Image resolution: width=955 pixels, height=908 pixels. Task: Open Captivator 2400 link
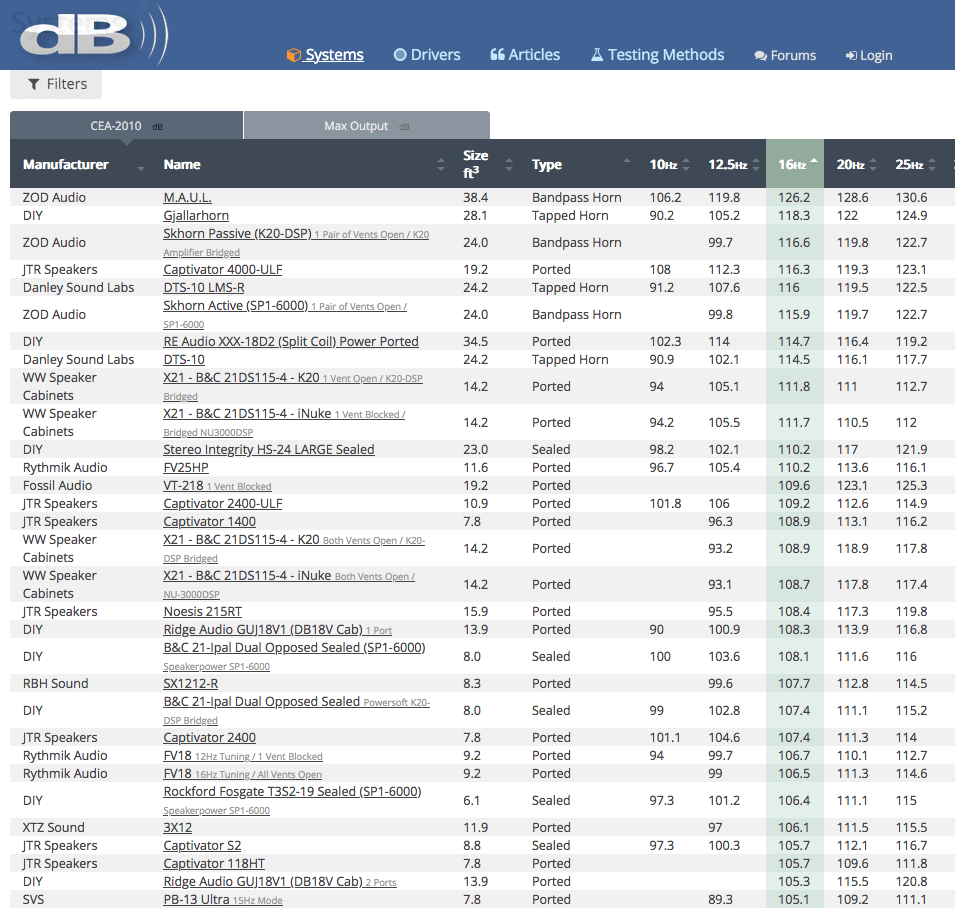click(x=210, y=737)
